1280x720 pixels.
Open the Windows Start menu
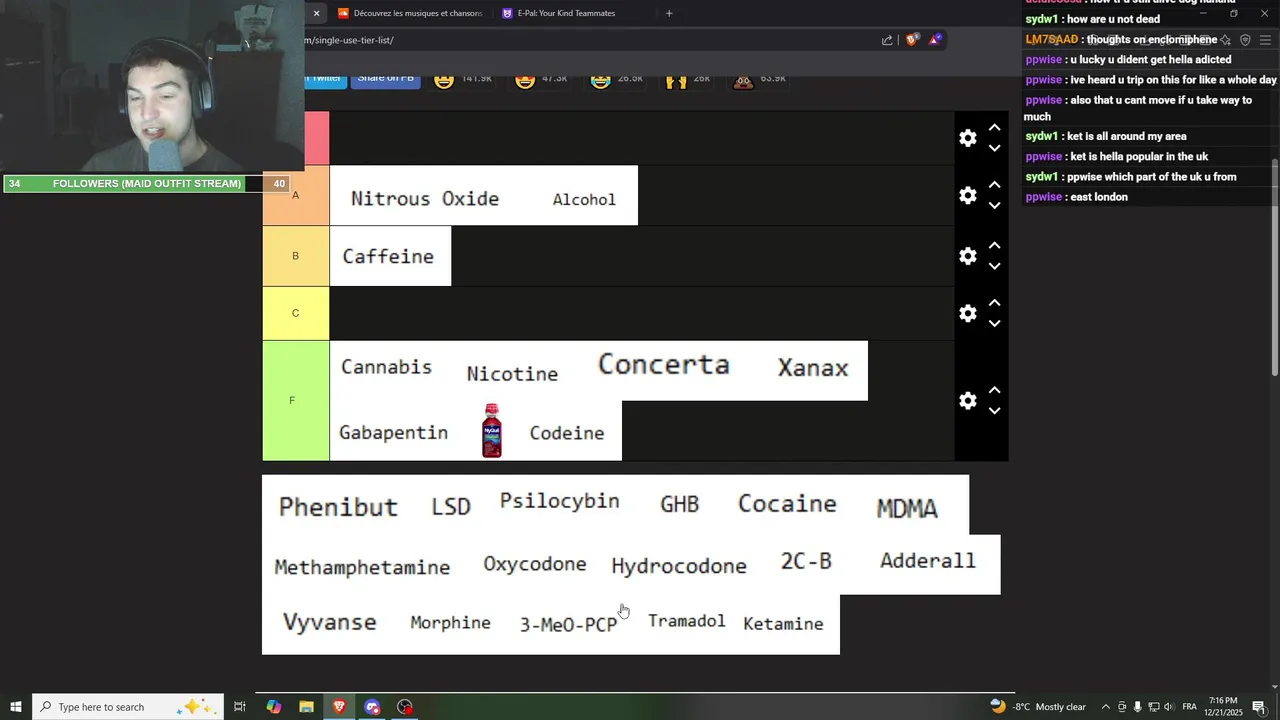click(16, 707)
